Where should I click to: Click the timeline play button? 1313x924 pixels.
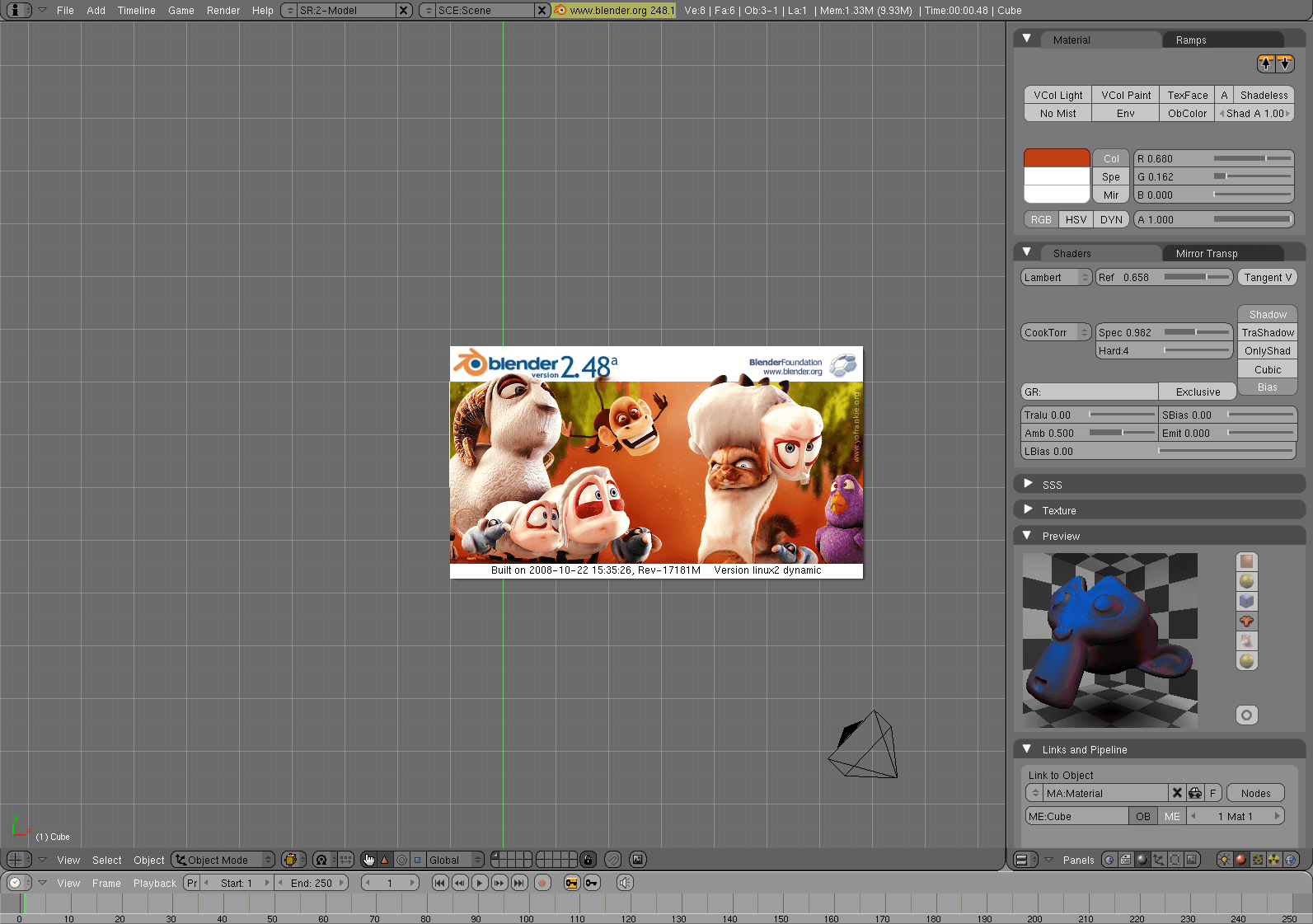[x=480, y=883]
